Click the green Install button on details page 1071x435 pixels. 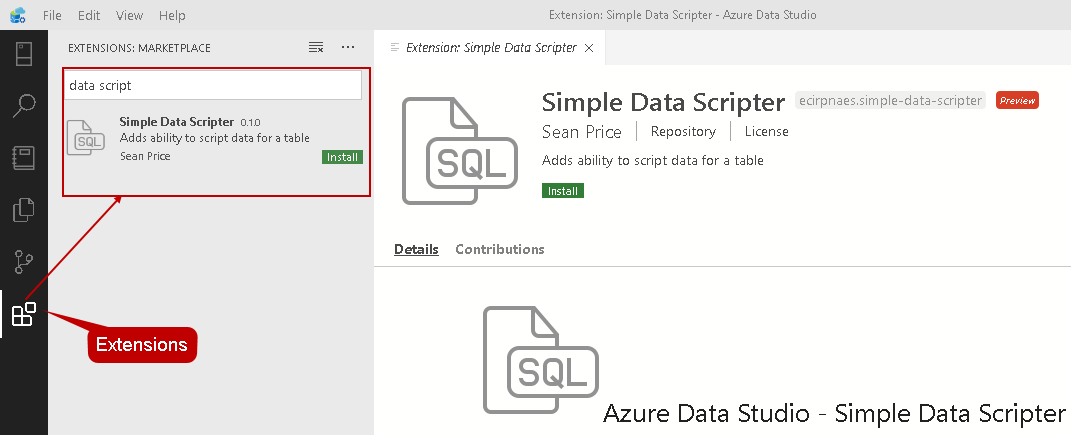coord(563,190)
